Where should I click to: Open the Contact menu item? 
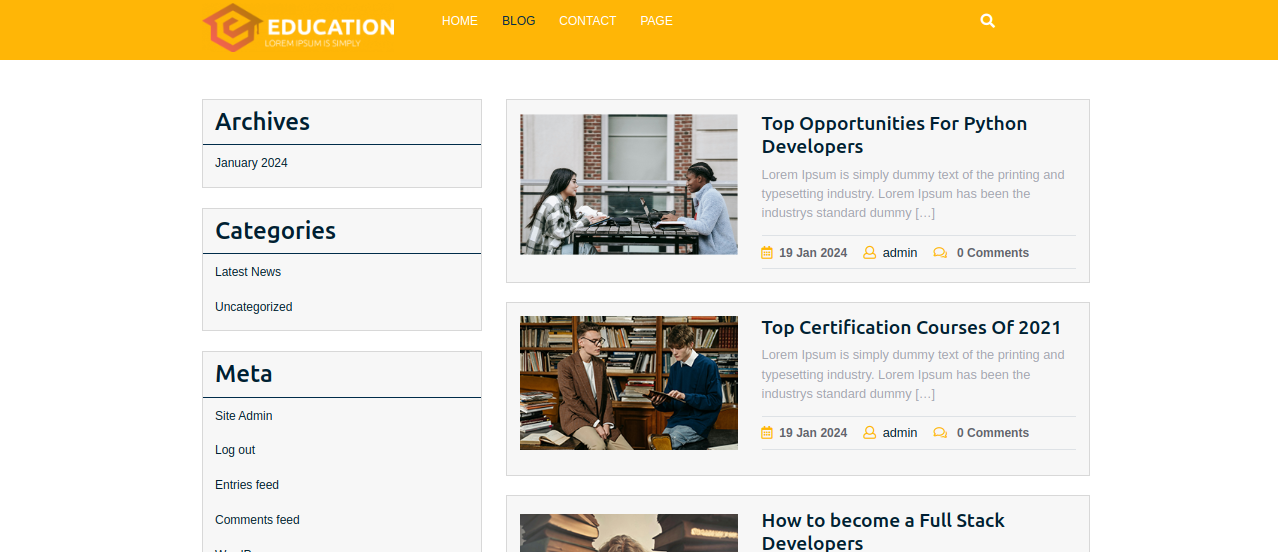pos(587,21)
